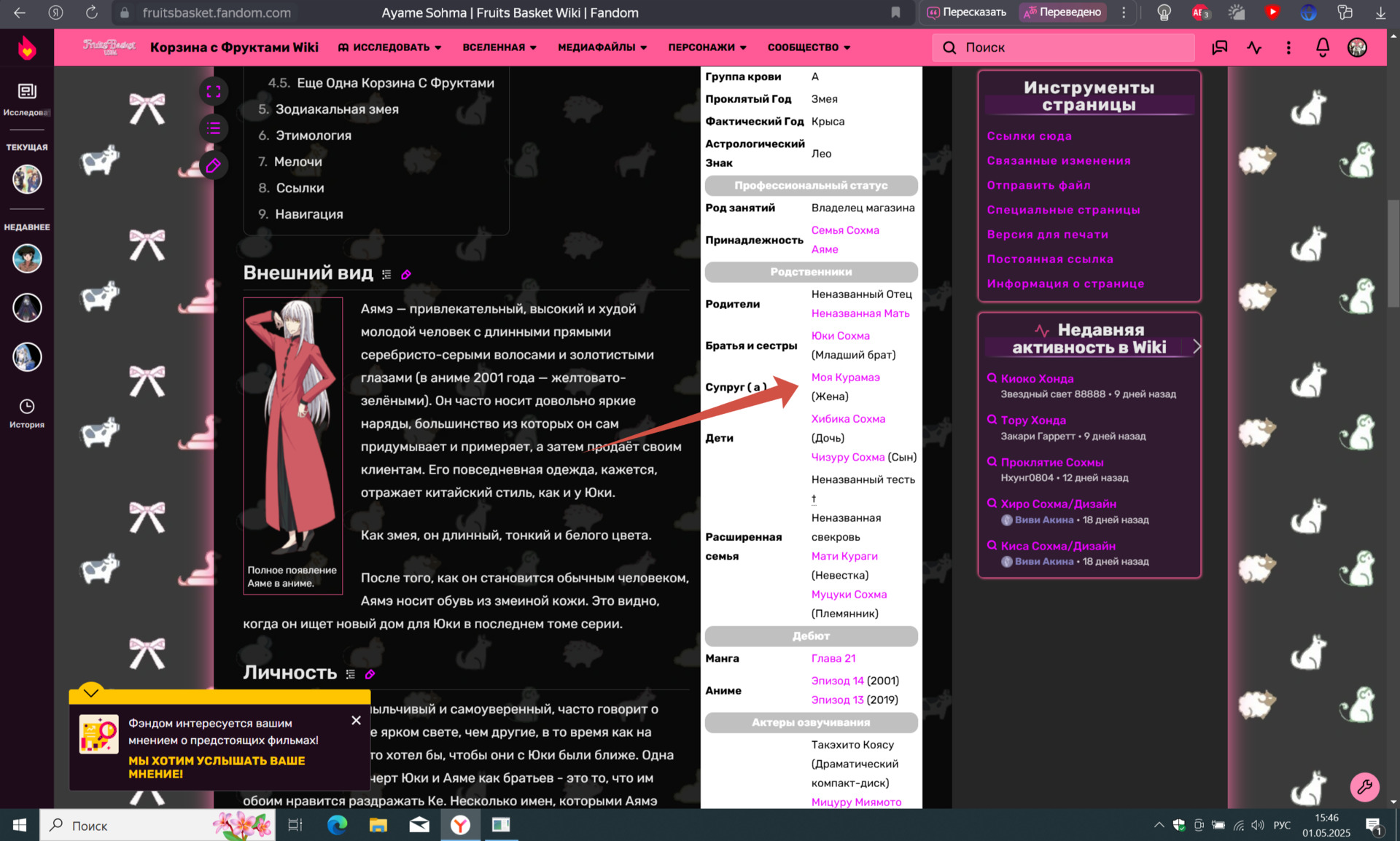Close the Fandom survey popup
The image size is (1400, 841).
coord(356,720)
